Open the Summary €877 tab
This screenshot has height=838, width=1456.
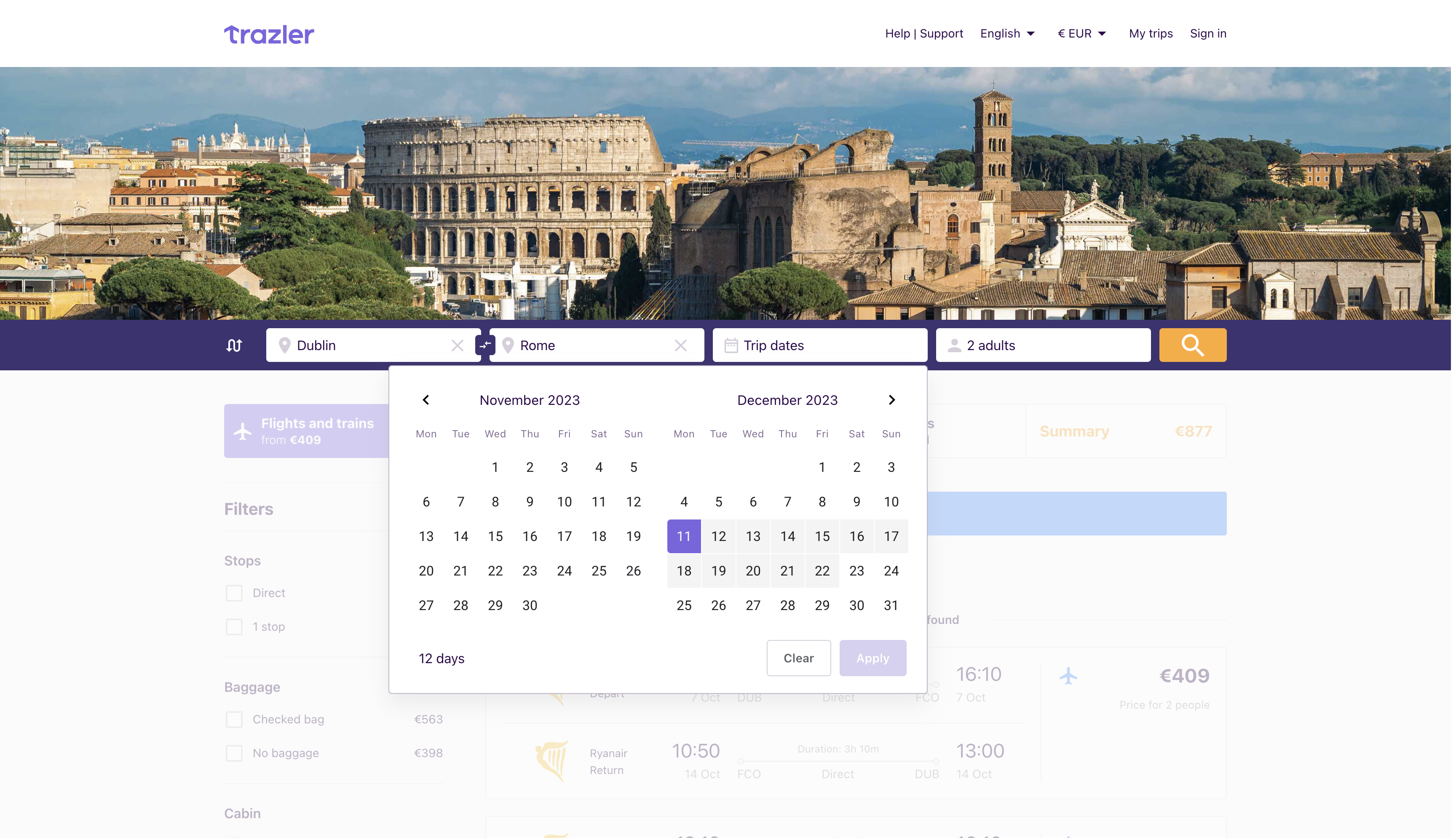coord(1126,431)
